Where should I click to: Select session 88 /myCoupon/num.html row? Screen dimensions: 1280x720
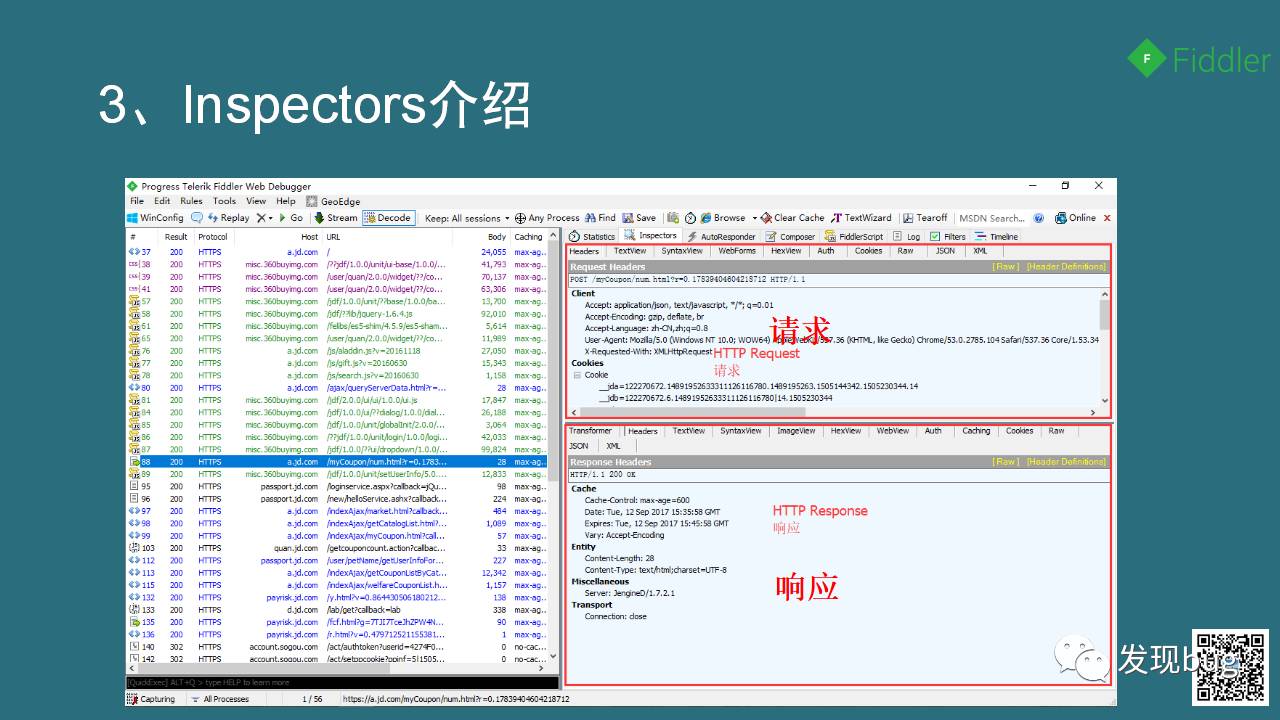(336, 462)
